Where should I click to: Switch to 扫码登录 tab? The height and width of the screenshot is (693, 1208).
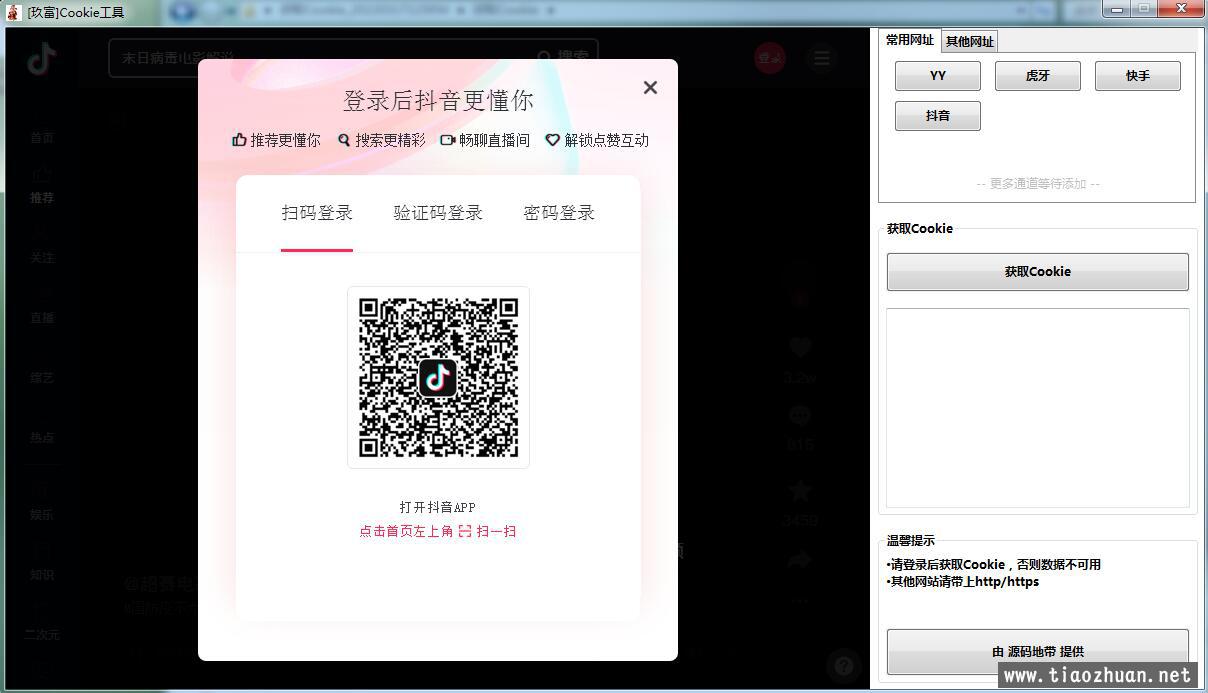pos(317,213)
